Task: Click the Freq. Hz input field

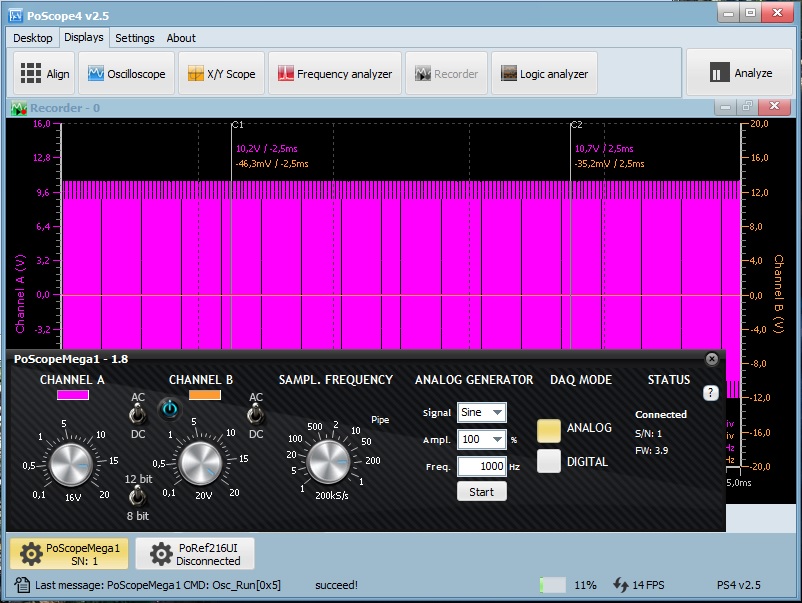Action: (482, 466)
